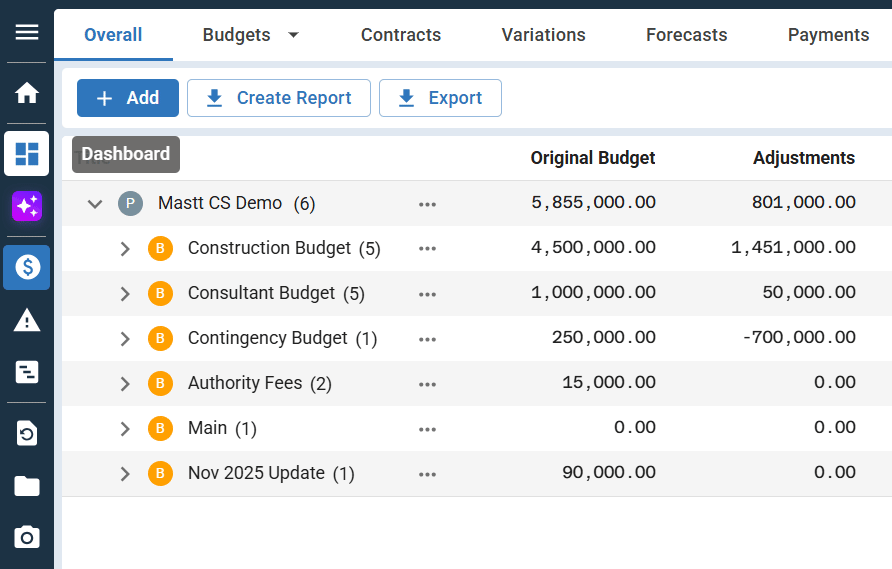Go to Home via sidebar icon
Viewport: 892px width, 569px height.
[27, 93]
